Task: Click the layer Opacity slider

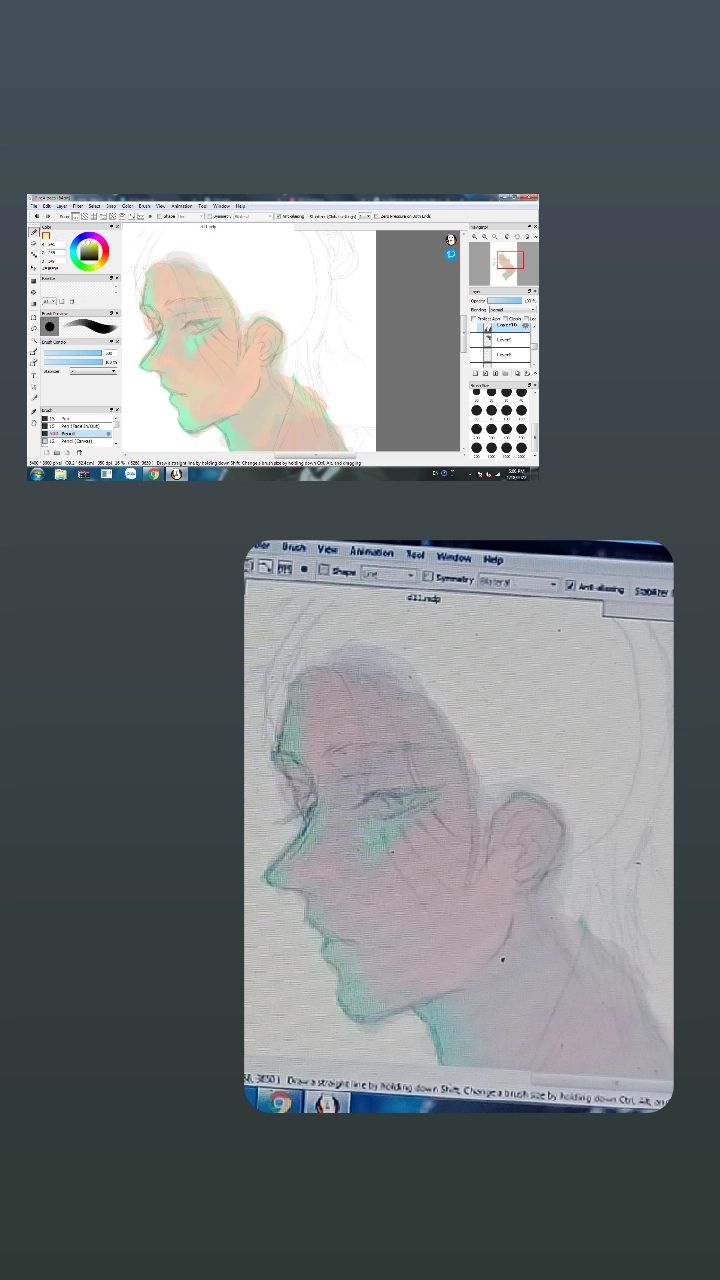Action: (x=505, y=300)
